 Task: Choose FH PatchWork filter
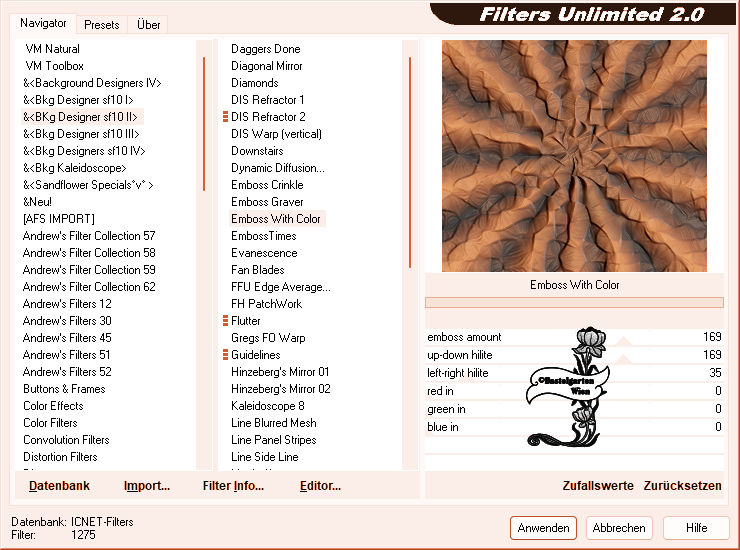pos(267,304)
